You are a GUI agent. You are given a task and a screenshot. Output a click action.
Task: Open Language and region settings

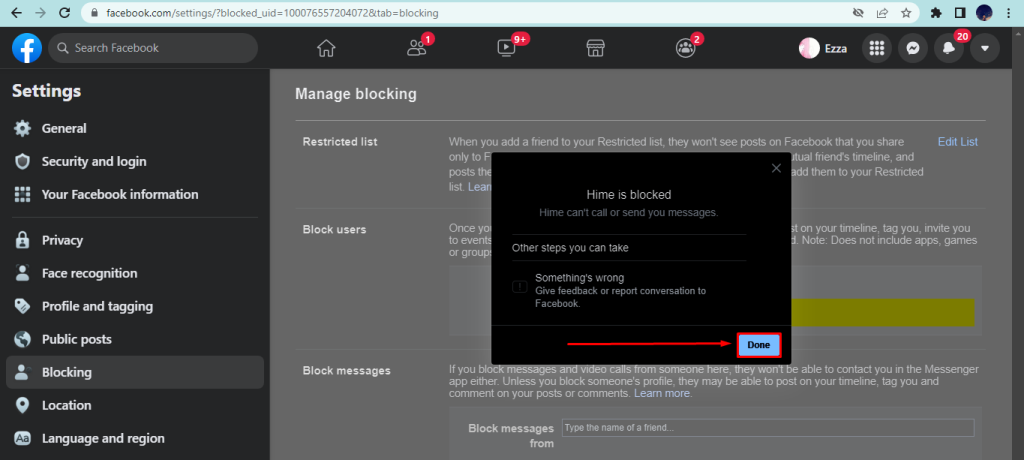(135, 438)
